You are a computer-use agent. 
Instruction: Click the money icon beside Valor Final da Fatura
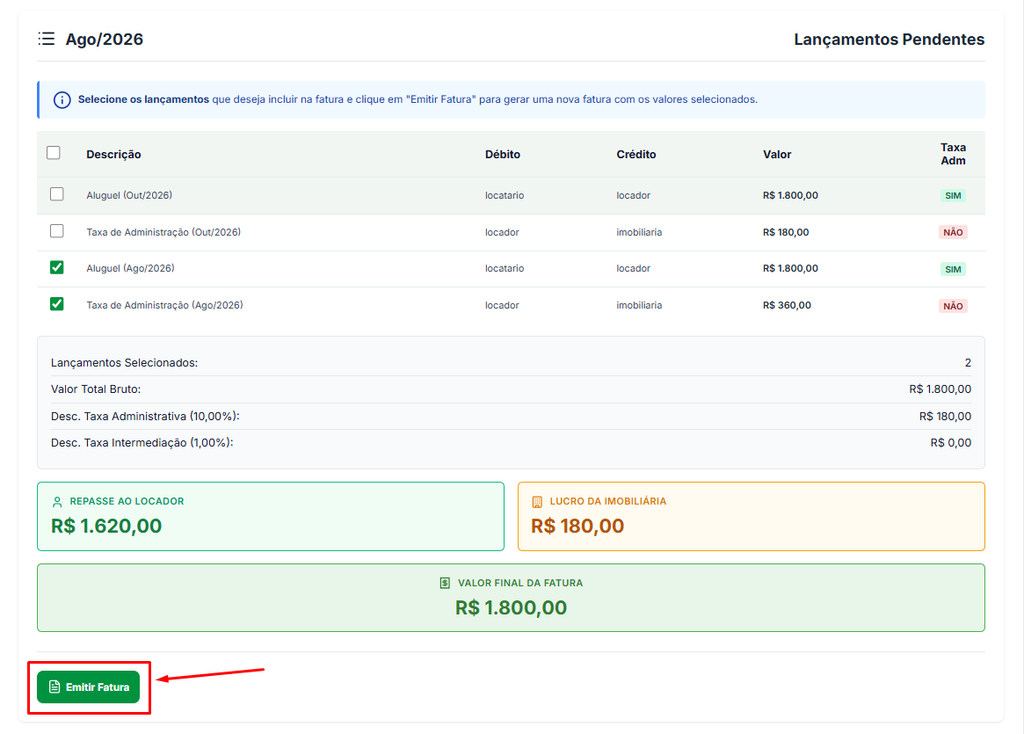[x=445, y=582]
